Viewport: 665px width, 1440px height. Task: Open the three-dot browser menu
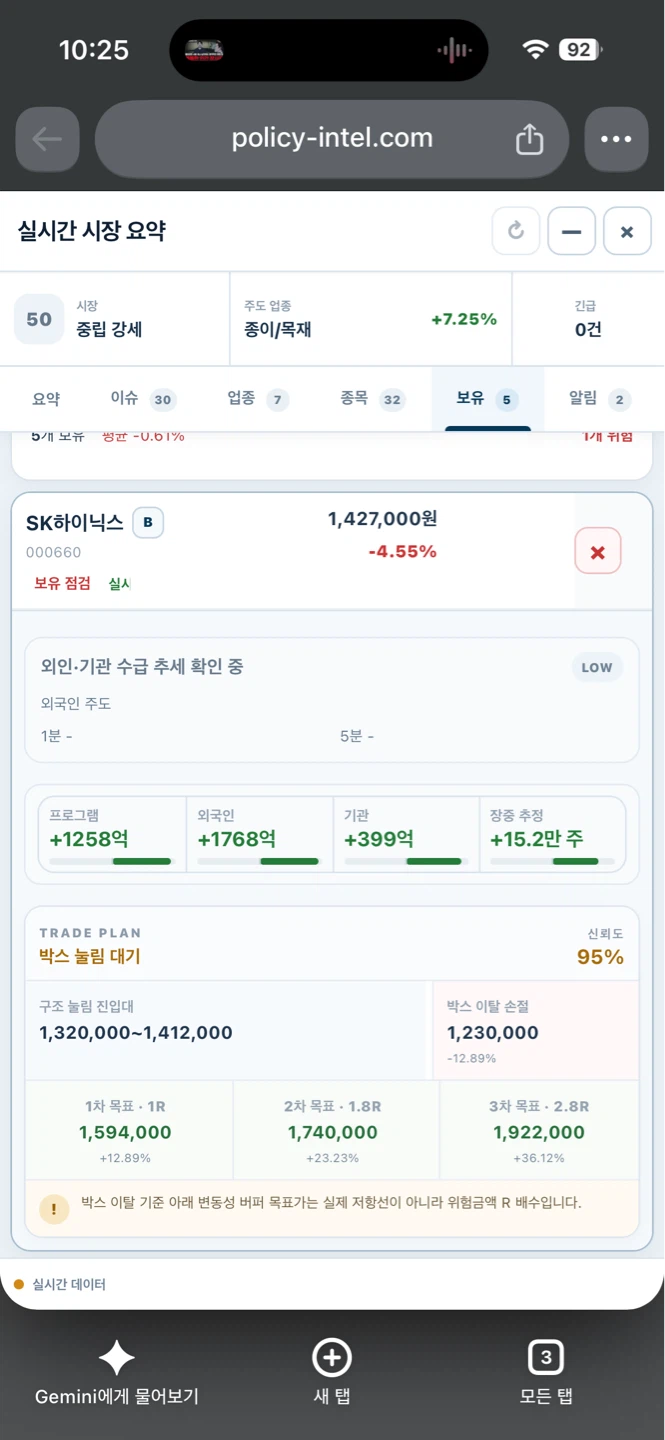616,139
